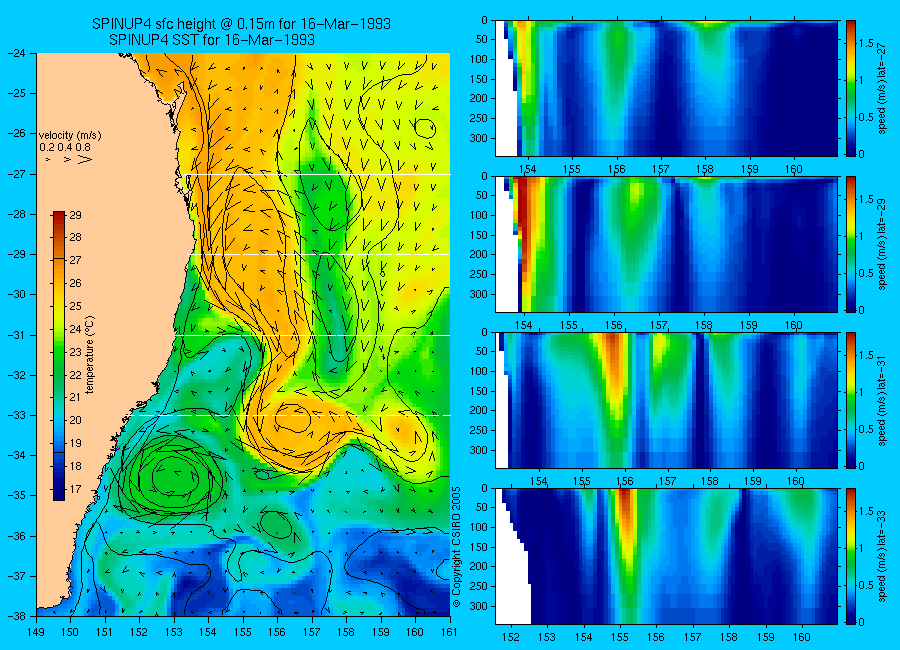Click the "300" depth label on the lat=-27 panel
Image resolution: width=900 pixels, height=650 pixels.
tap(479, 138)
